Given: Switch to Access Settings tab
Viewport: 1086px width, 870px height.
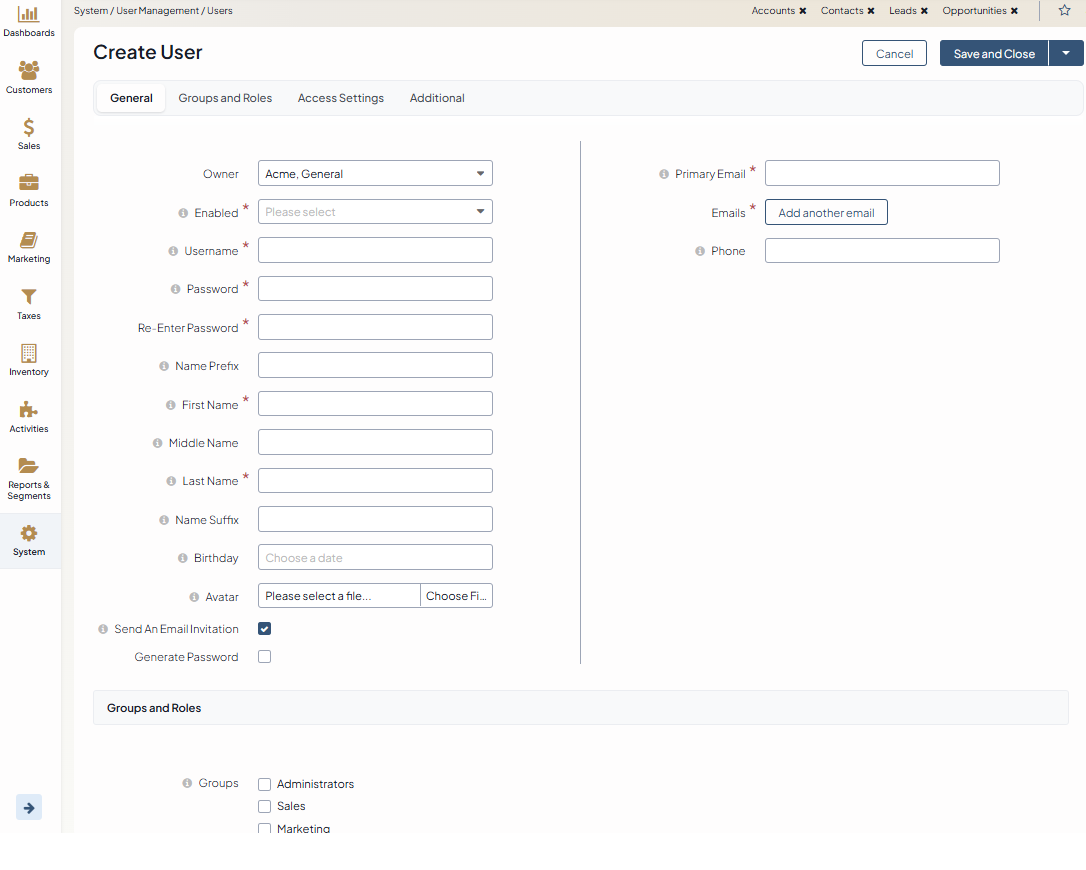Looking at the screenshot, I should pyautogui.click(x=340, y=98).
